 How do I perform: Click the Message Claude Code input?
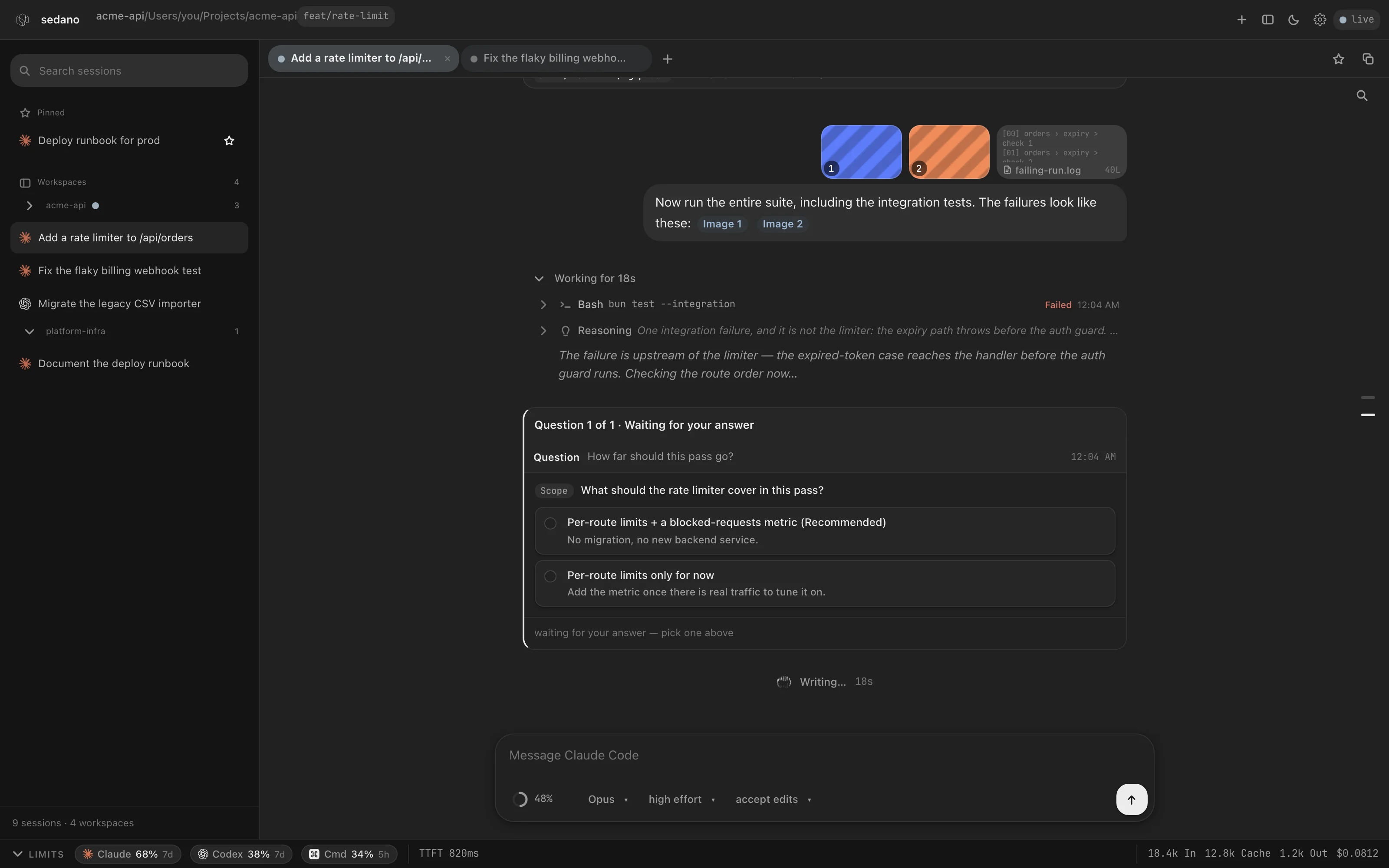coord(824,756)
